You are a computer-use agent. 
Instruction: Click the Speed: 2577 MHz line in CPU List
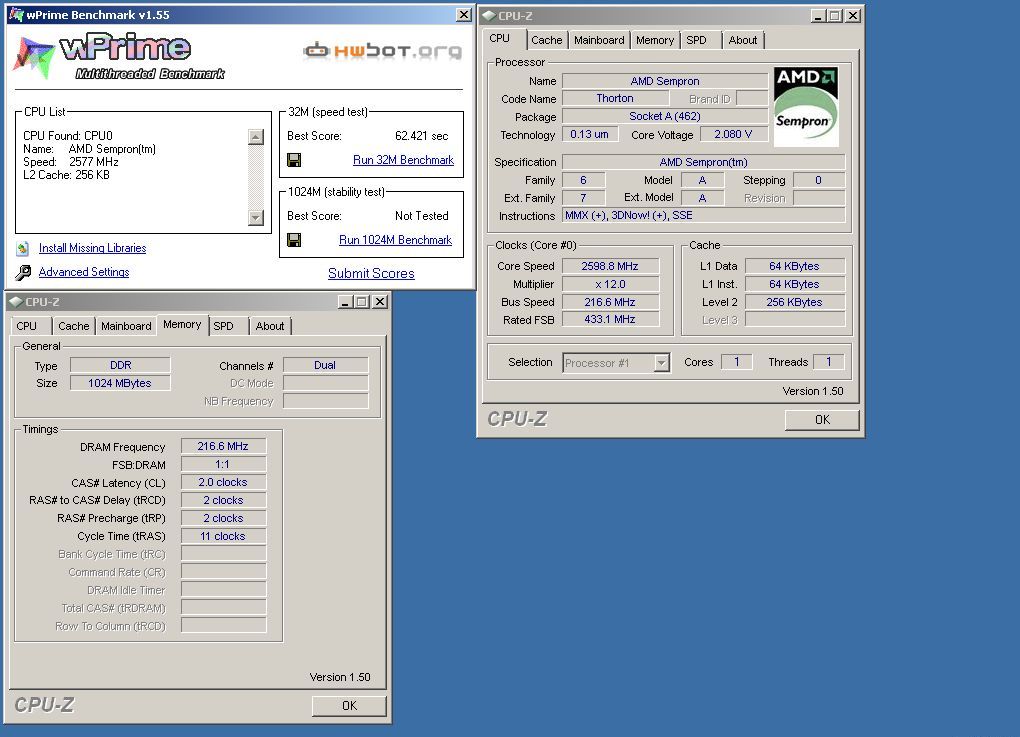[x=71, y=162]
